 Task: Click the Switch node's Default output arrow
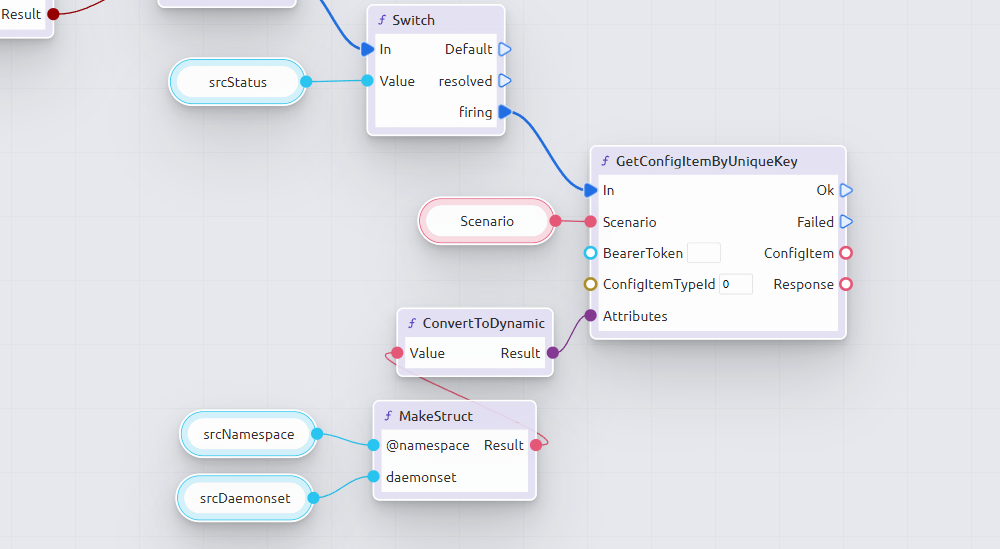pyautogui.click(x=505, y=49)
